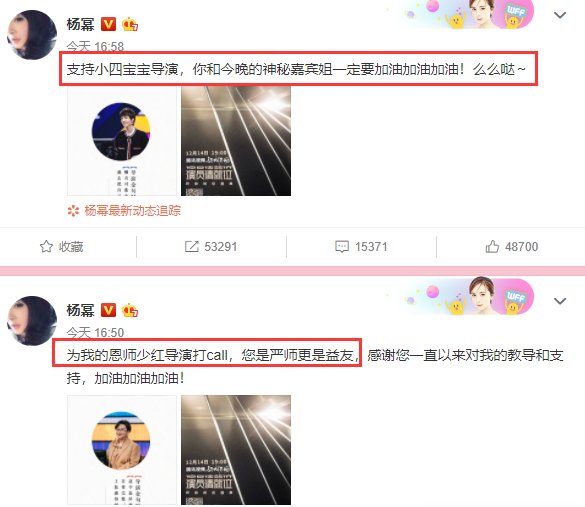Open the 今天 16:58 timestamp link
The width and height of the screenshot is (585, 507).
coord(95,46)
